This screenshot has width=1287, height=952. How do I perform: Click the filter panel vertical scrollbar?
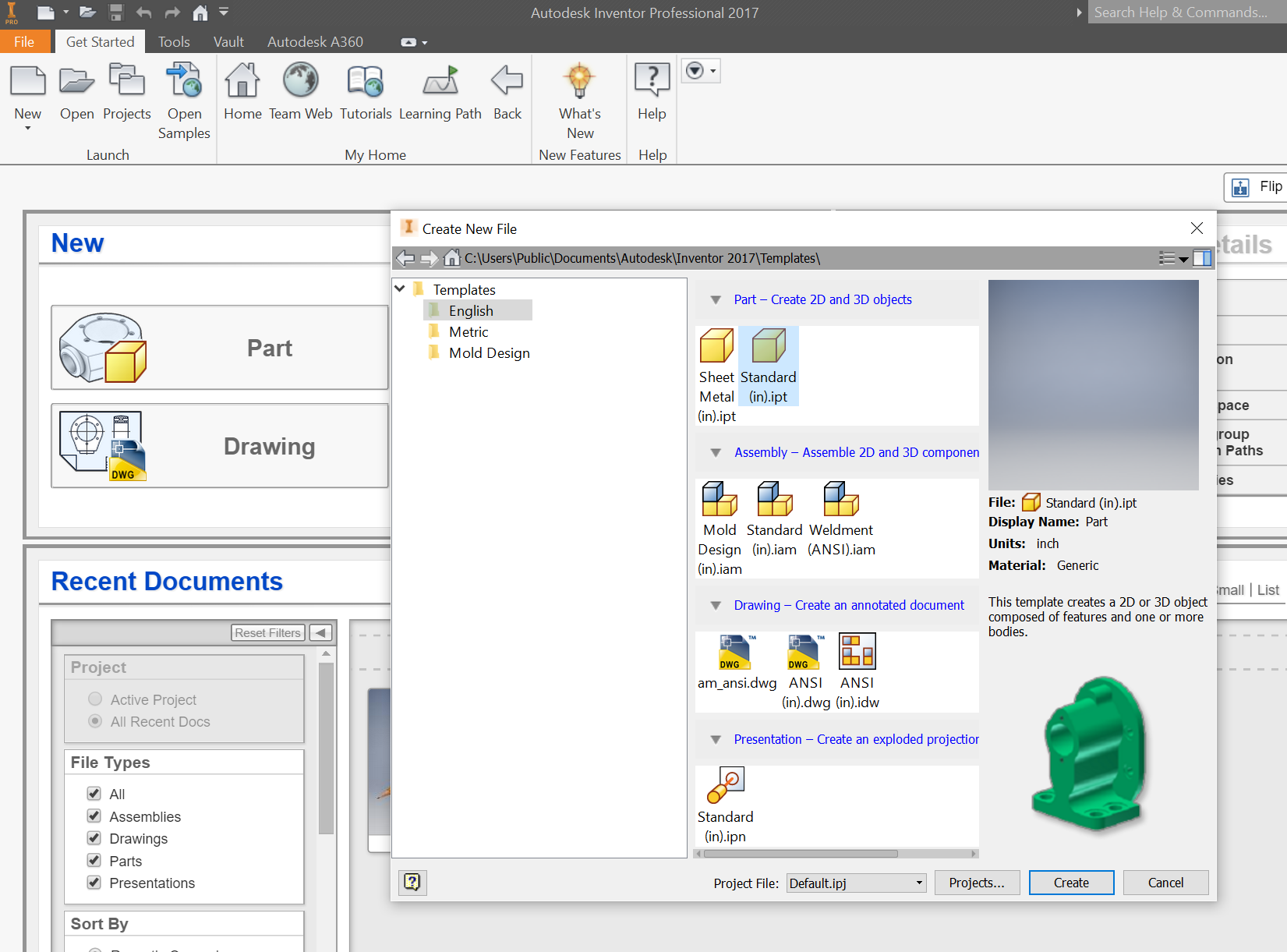(326, 749)
